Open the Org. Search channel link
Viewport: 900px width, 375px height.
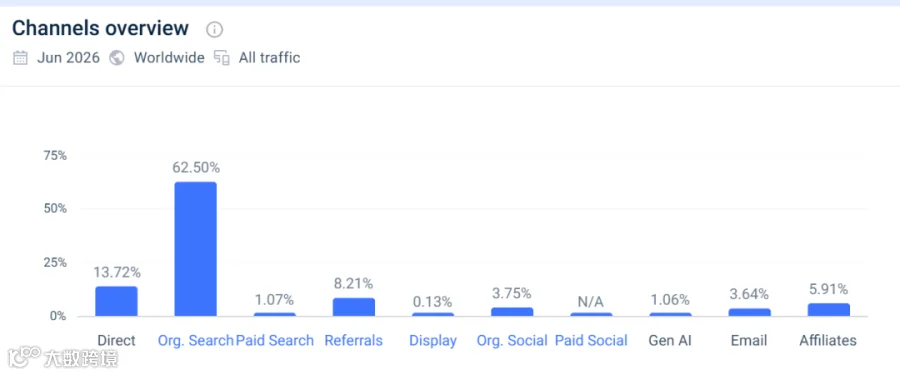coord(196,341)
